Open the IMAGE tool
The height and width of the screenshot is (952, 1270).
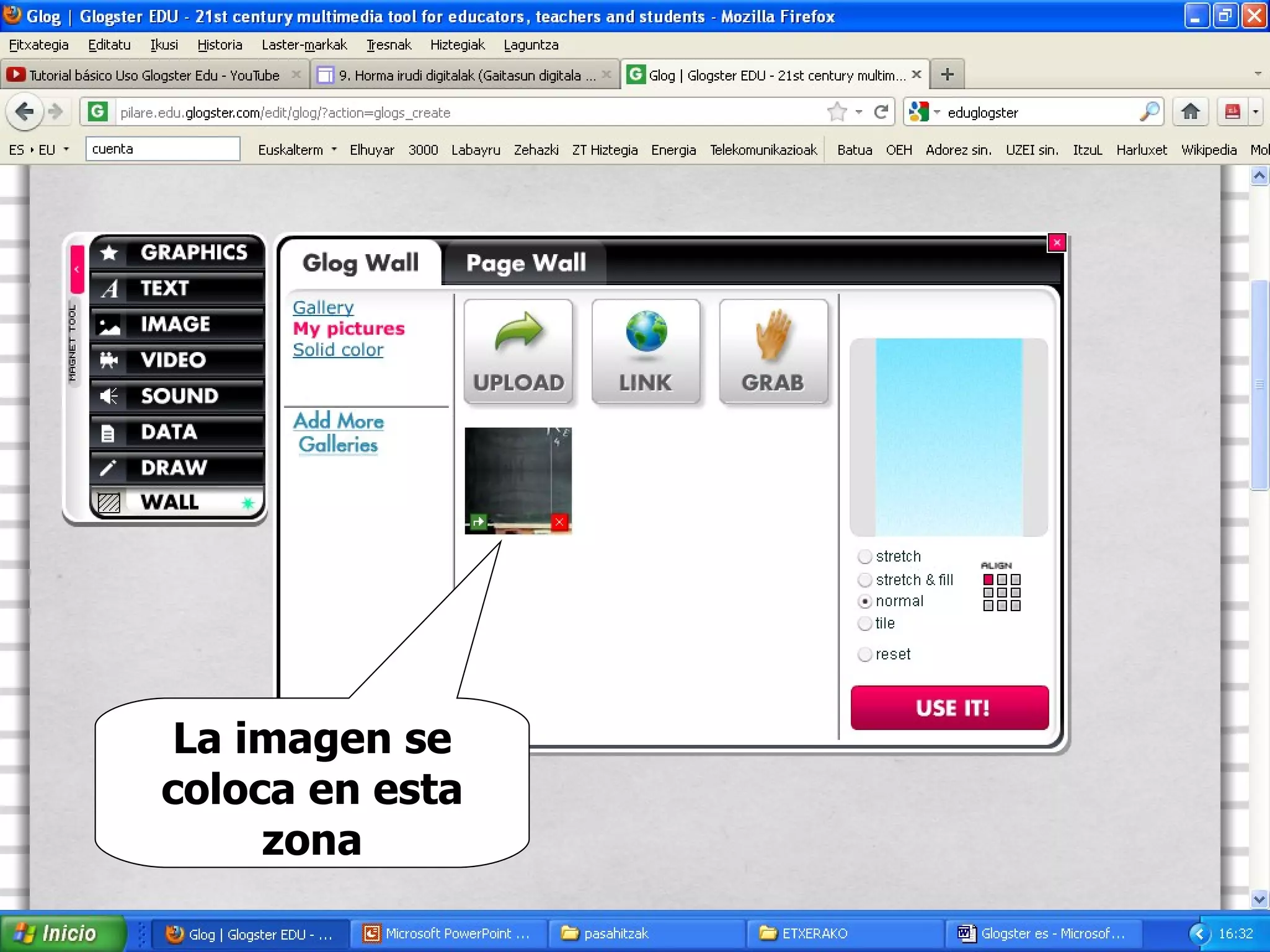point(177,324)
